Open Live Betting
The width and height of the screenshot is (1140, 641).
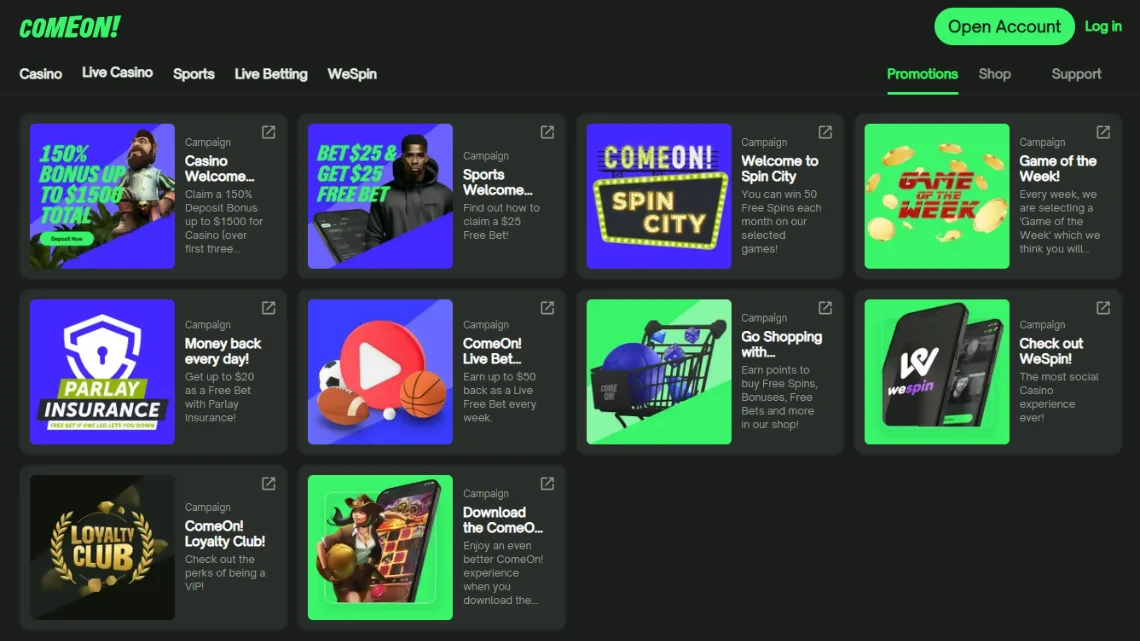[x=270, y=74]
